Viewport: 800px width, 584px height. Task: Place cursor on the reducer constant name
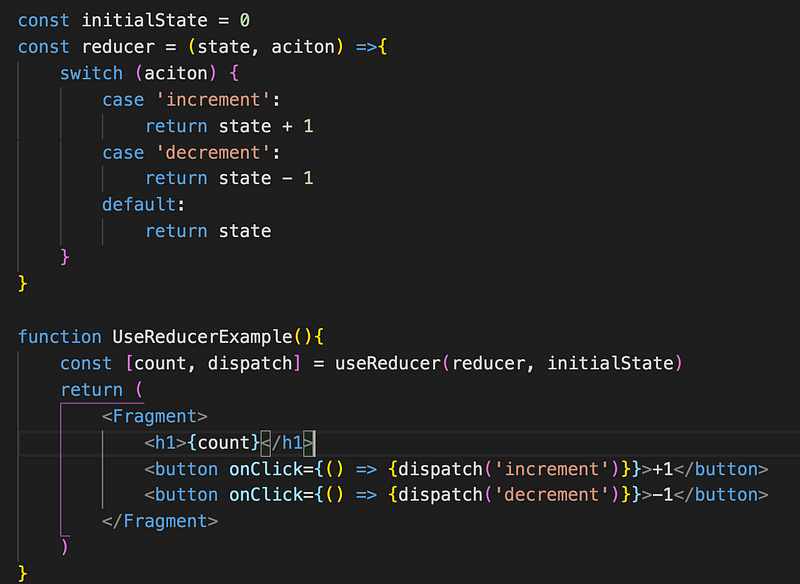click(118, 47)
